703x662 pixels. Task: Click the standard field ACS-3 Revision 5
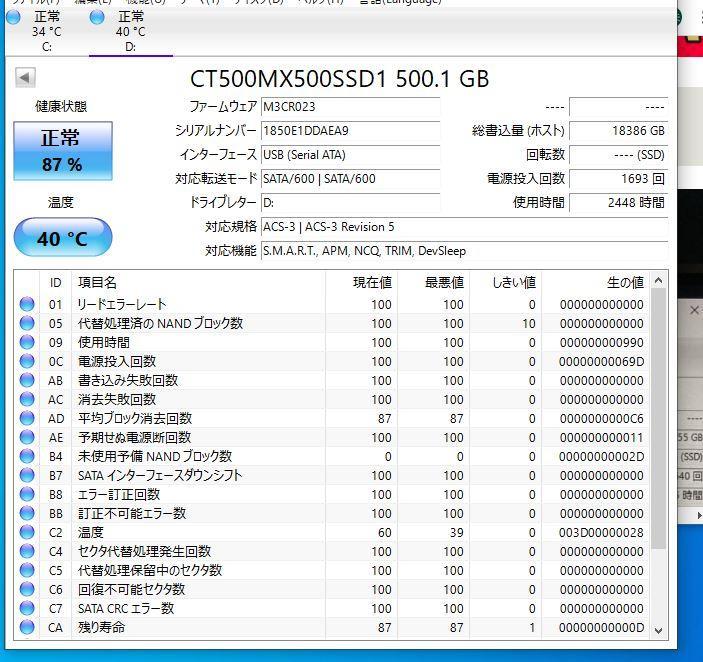(464, 227)
